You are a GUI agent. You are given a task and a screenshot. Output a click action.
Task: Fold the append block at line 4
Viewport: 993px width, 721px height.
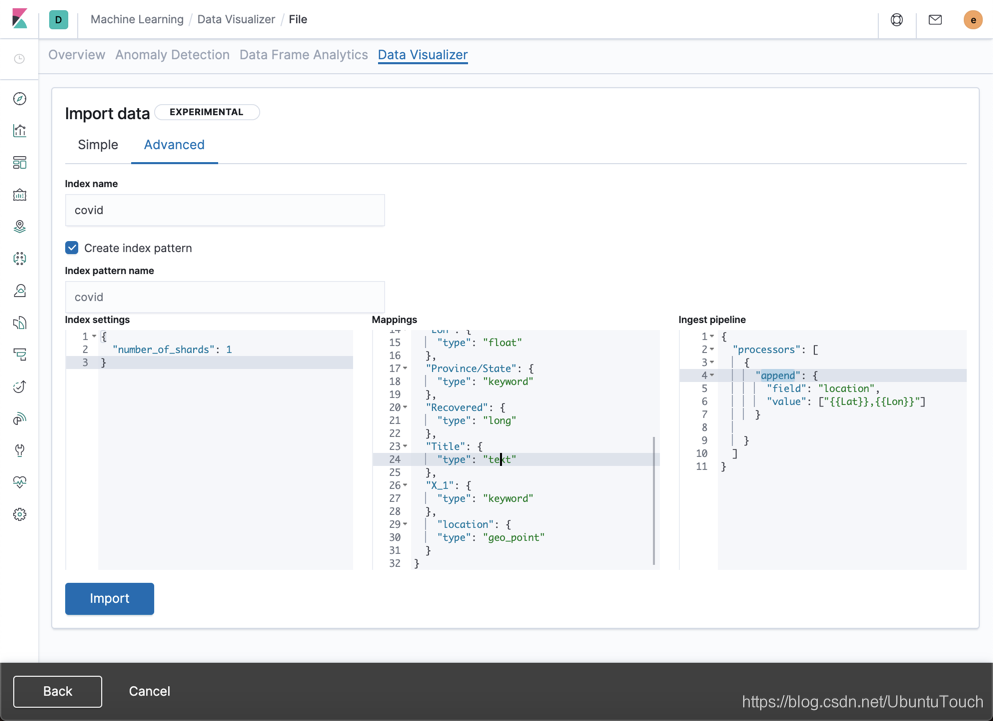(x=712, y=375)
